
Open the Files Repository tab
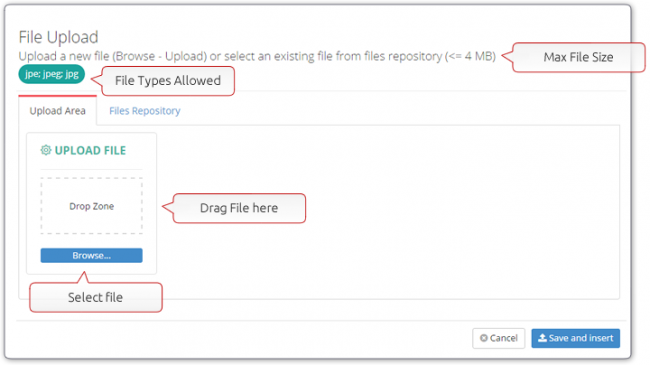(145, 111)
